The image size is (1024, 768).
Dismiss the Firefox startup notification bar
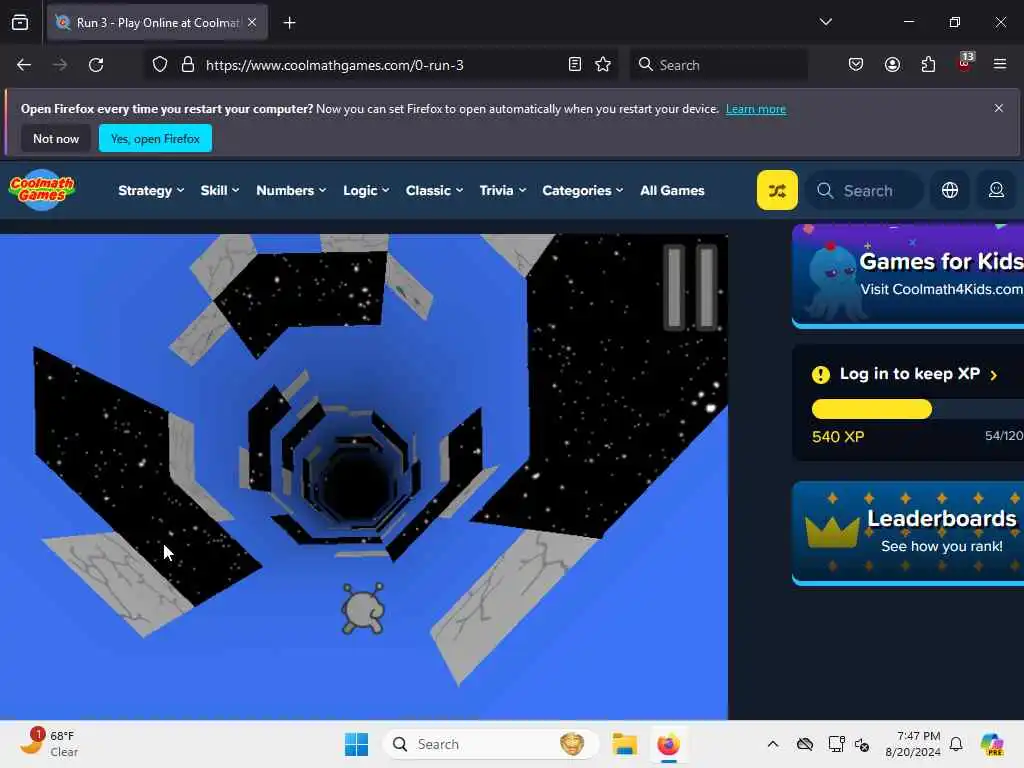(x=998, y=108)
